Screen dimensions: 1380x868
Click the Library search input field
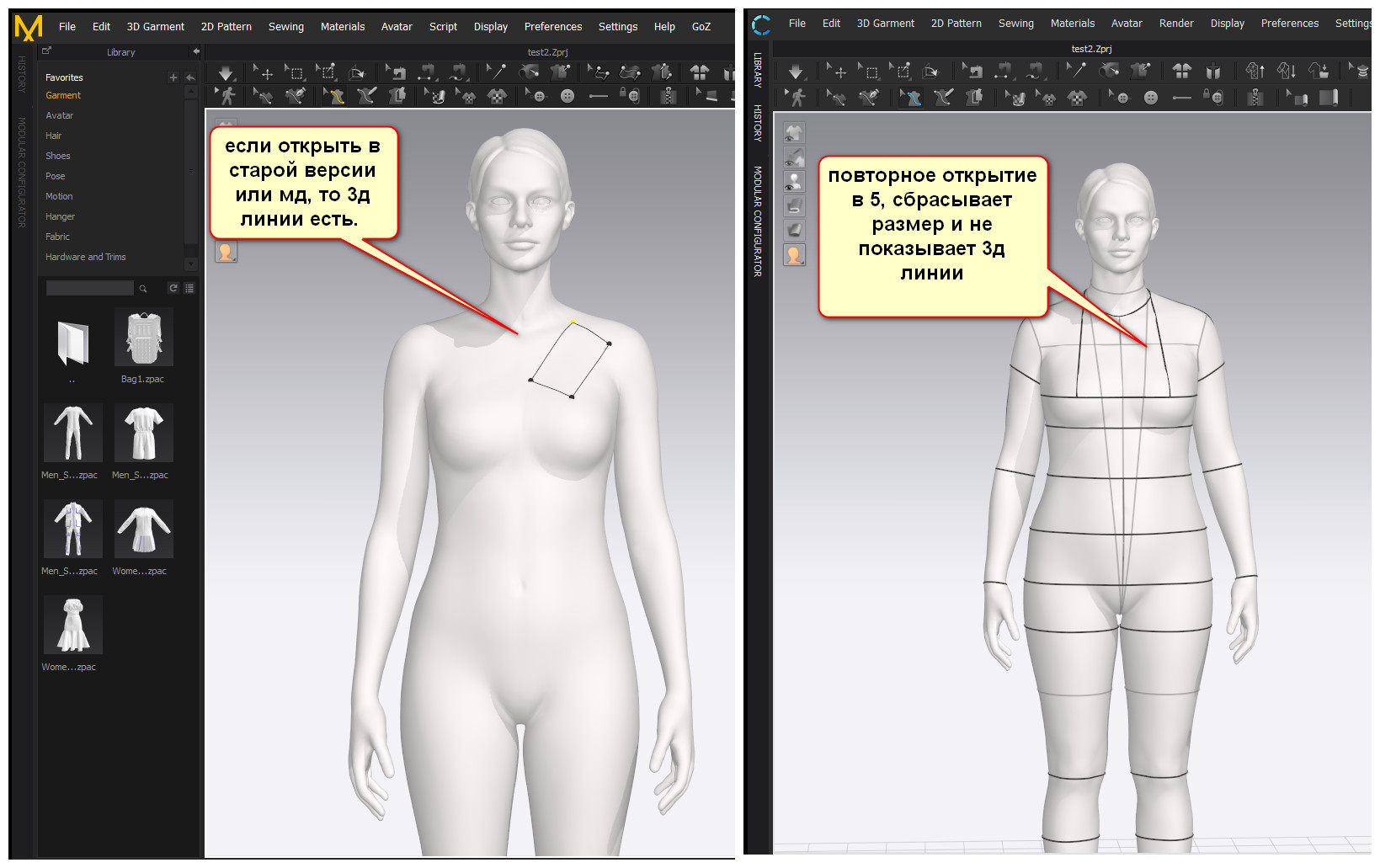90,289
